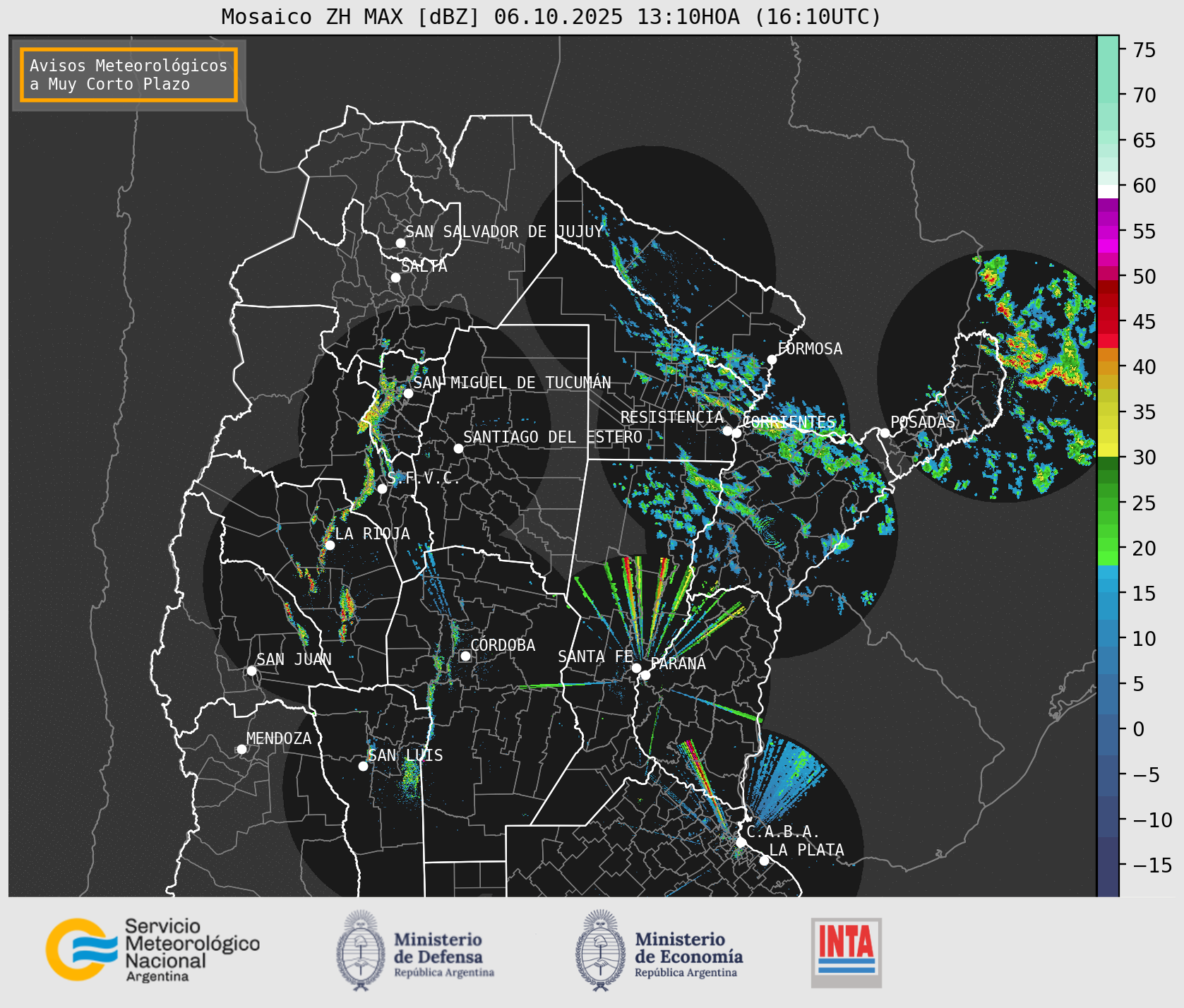Select the C.A.B.A. city dot
This screenshot has height=1008, width=1184.
(x=741, y=842)
